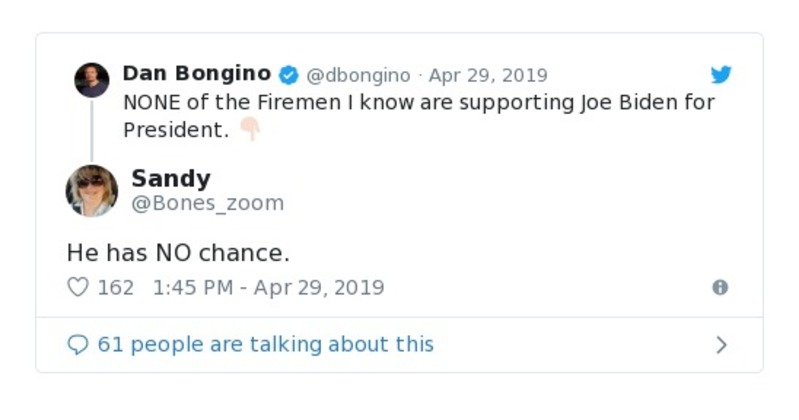Open the @Bones_zoom handle
Viewport: 799px width, 420px height.
click(x=208, y=203)
